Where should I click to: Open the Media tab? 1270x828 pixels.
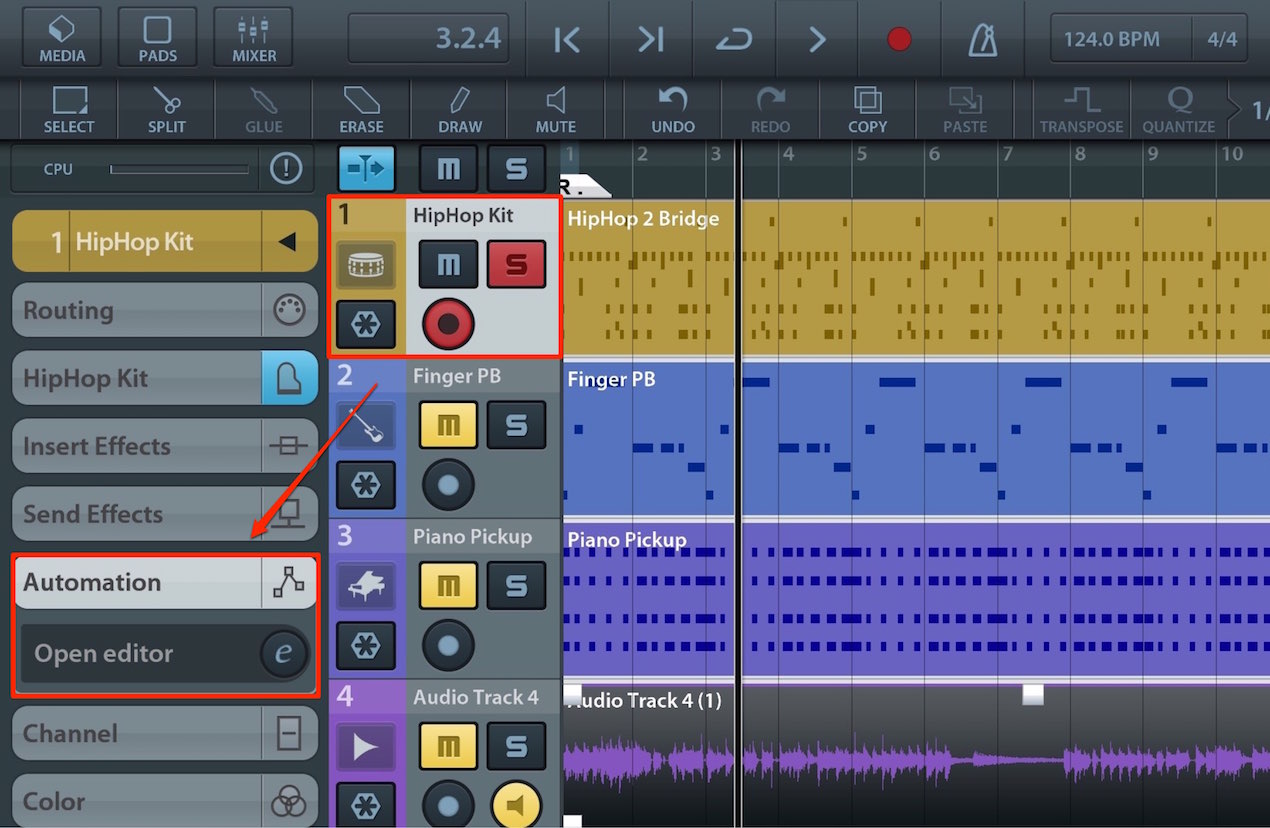(x=62, y=38)
